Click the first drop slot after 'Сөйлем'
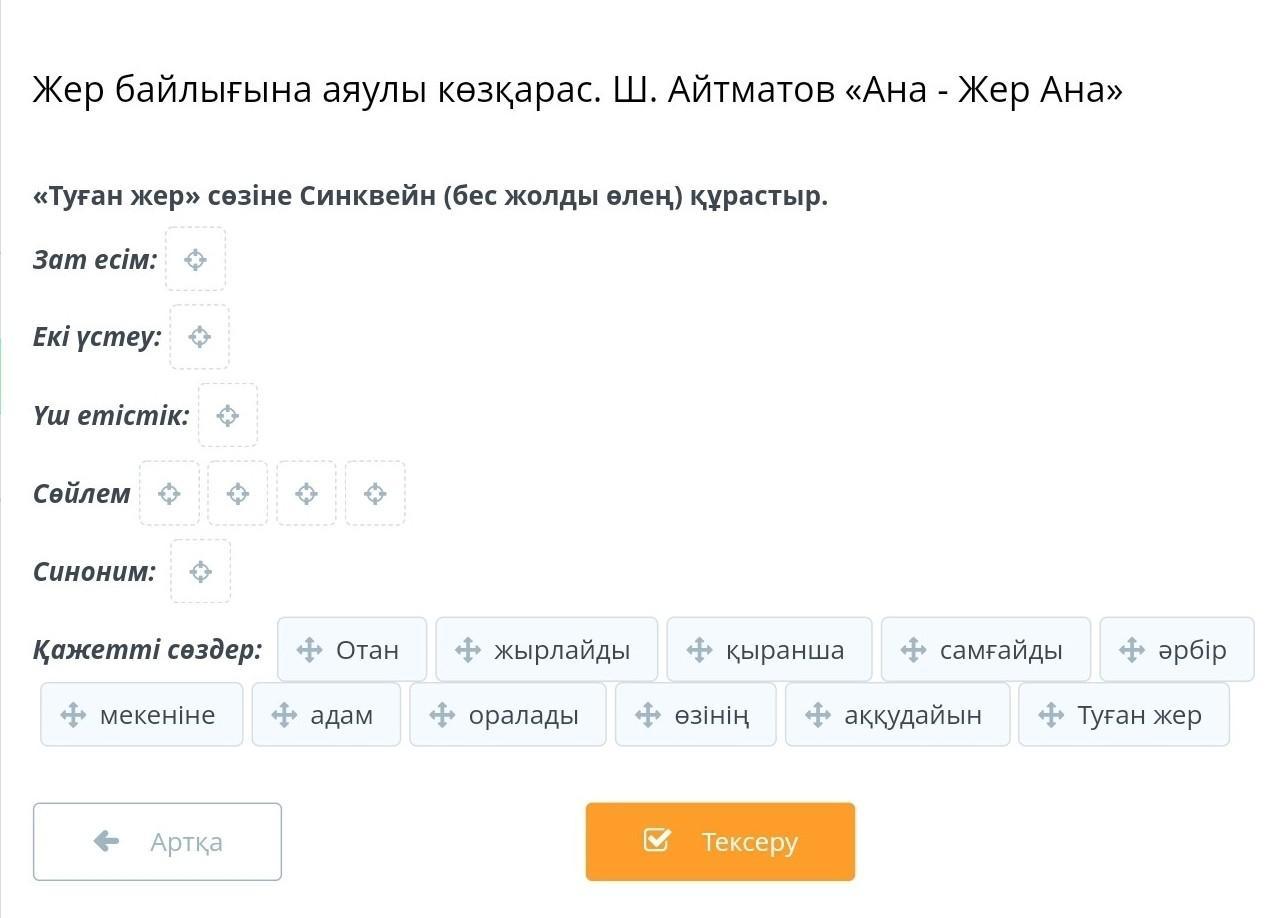The width and height of the screenshot is (1280, 918). point(169,493)
